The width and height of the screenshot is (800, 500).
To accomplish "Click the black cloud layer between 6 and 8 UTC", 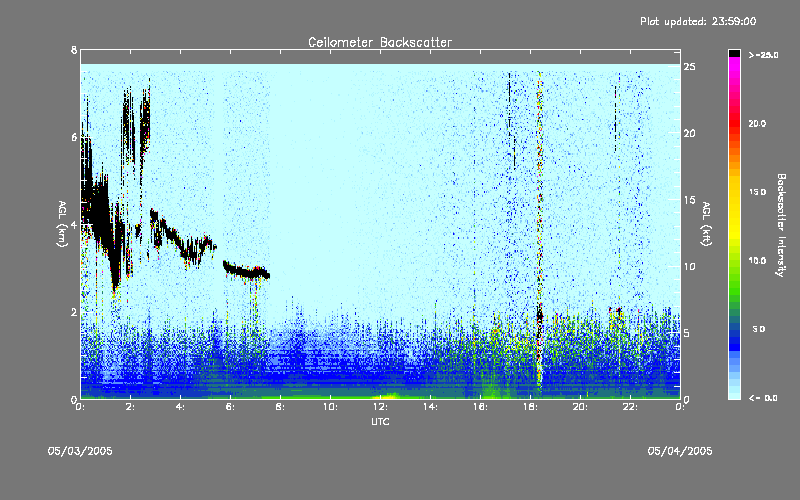I will pos(246,270).
